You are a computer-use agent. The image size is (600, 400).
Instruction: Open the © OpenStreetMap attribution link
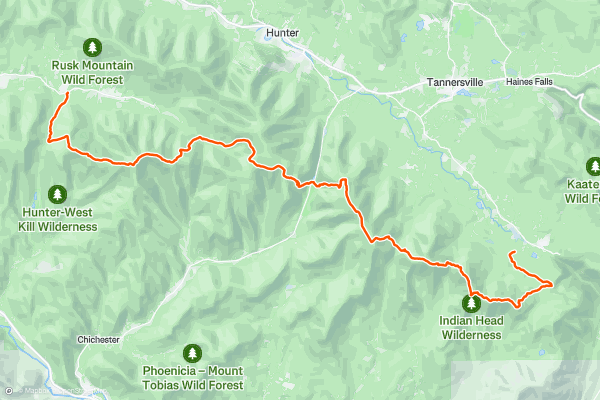[79, 391]
